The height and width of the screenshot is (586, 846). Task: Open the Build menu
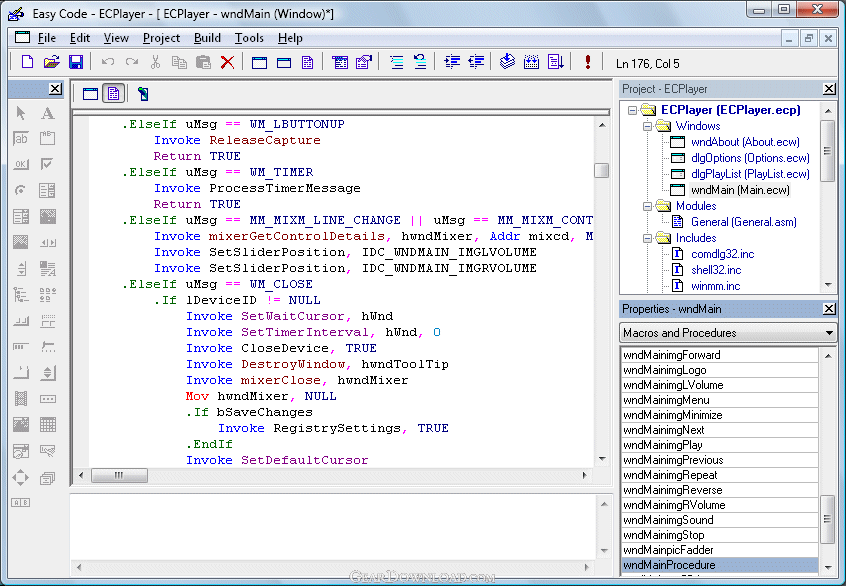[207, 38]
